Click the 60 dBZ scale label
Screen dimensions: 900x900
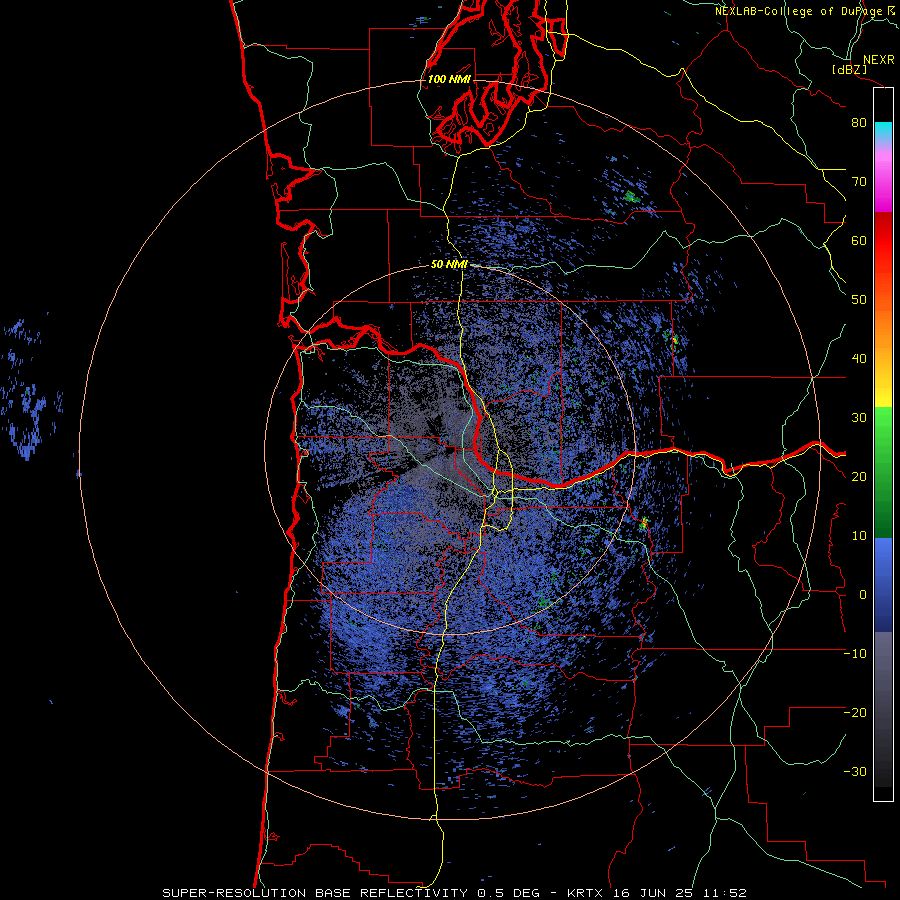pyautogui.click(x=859, y=240)
